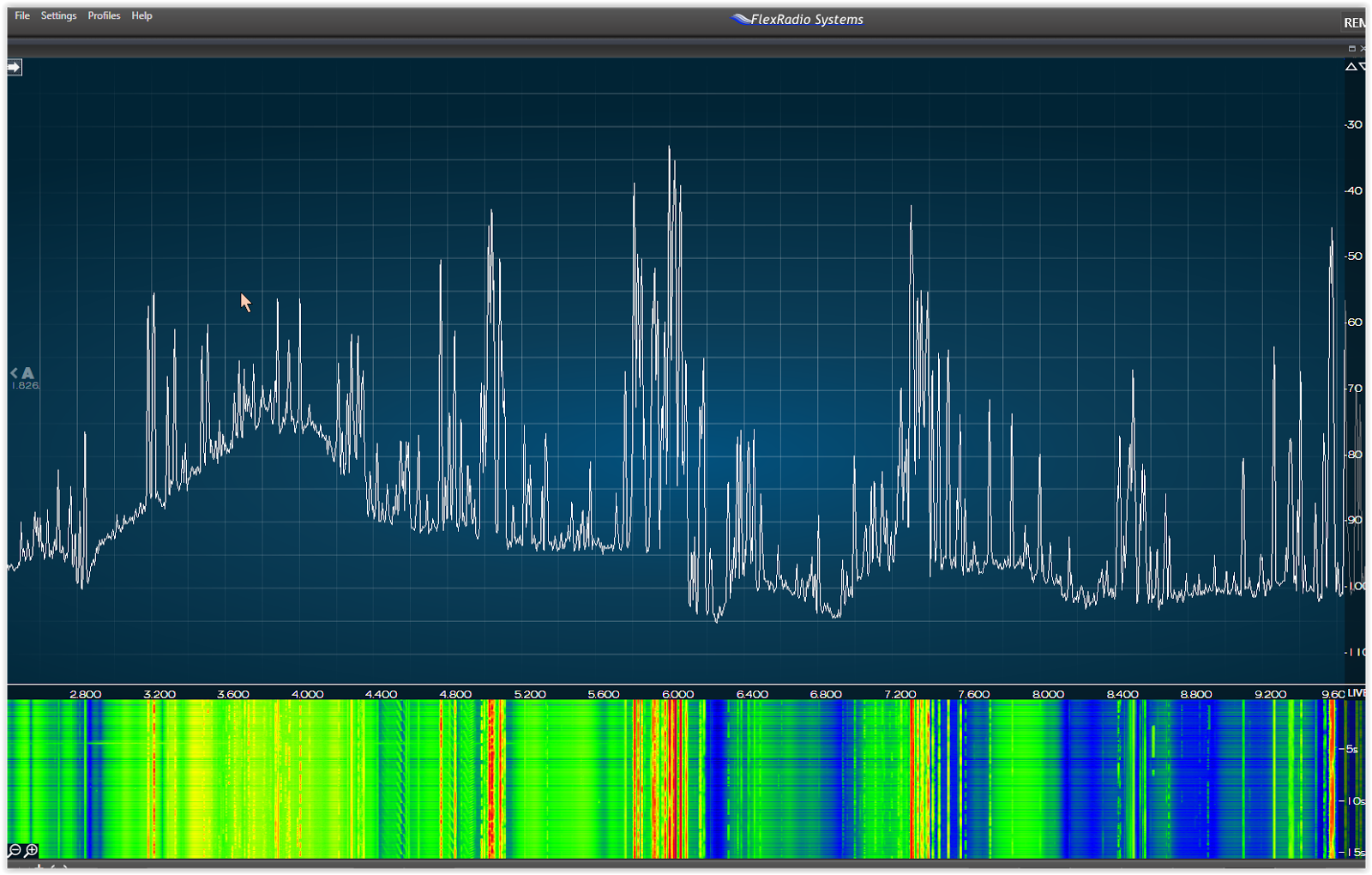Open the File menu
The height and width of the screenshot is (875, 1372).
[x=21, y=15]
